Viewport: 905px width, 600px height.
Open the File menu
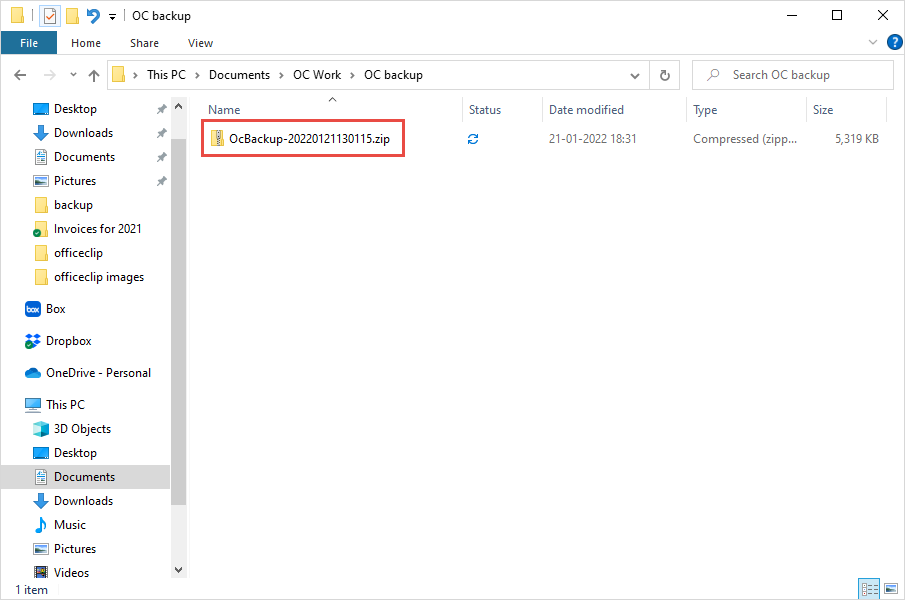(29, 43)
